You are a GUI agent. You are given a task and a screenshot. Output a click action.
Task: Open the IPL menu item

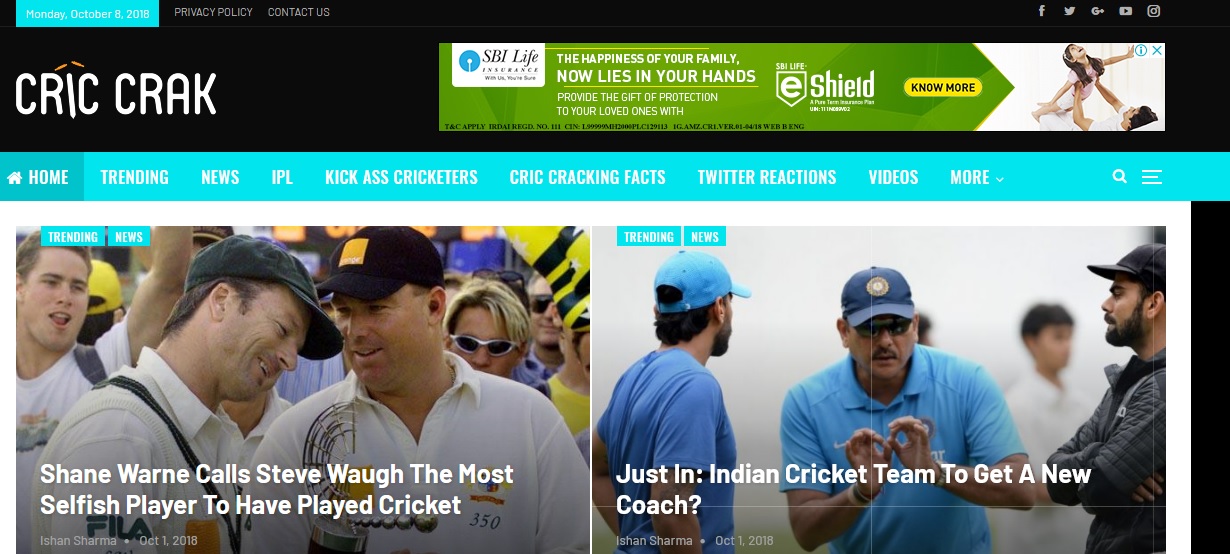point(282,177)
